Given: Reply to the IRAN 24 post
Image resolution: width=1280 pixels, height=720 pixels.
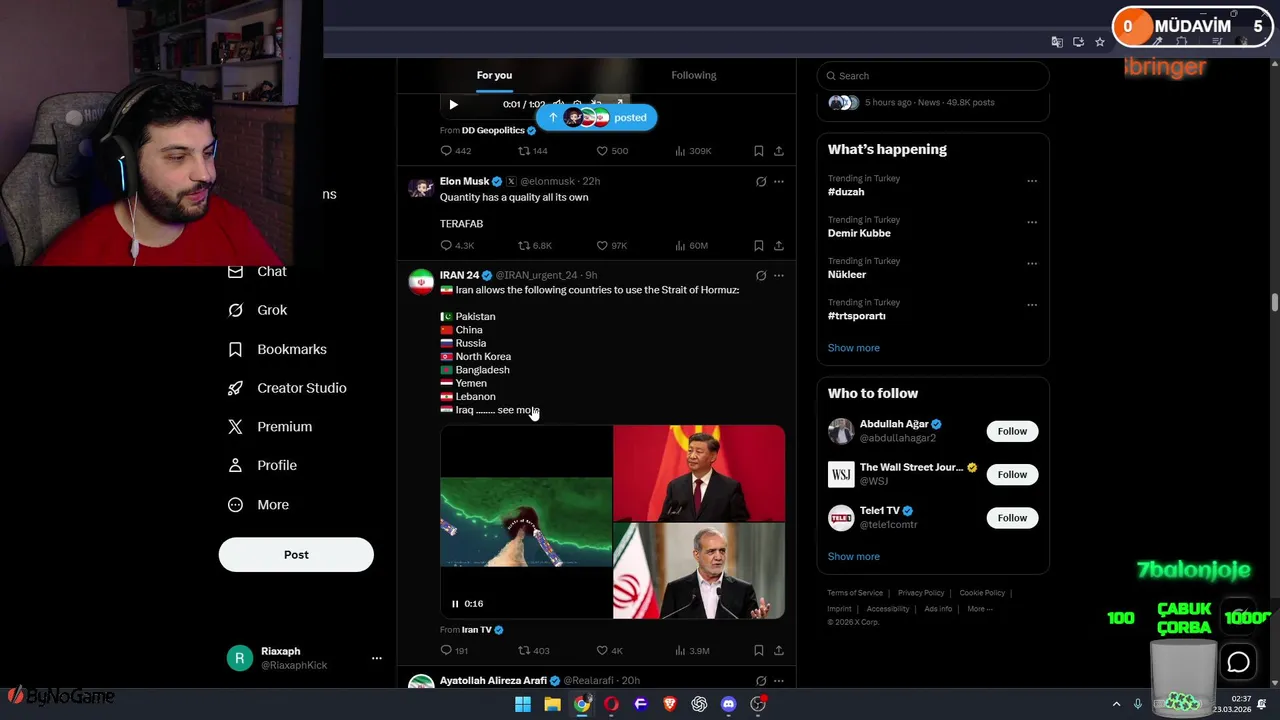Looking at the screenshot, I should click(454, 651).
